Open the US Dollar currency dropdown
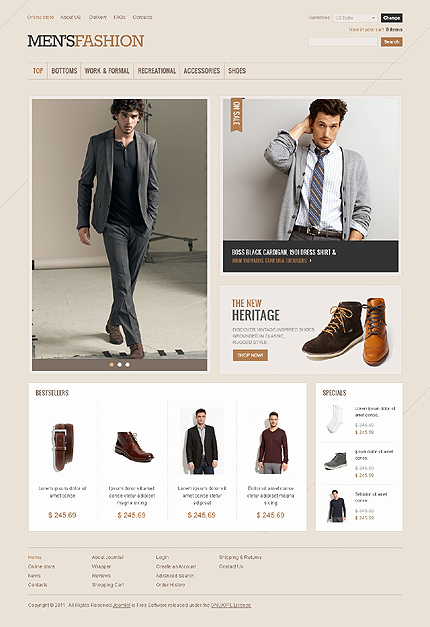This screenshot has height=627, width=430. pyautogui.click(x=355, y=18)
